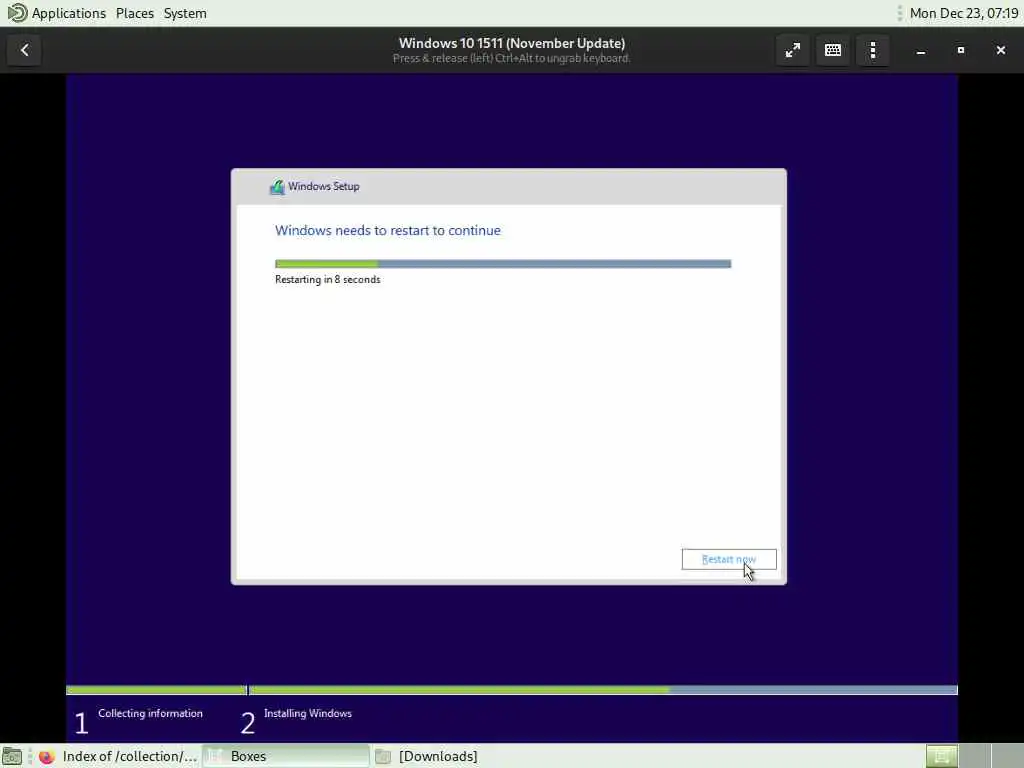Image resolution: width=1024 pixels, height=768 pixels.
Task: Open the Places menu
Action: (135, 13)
